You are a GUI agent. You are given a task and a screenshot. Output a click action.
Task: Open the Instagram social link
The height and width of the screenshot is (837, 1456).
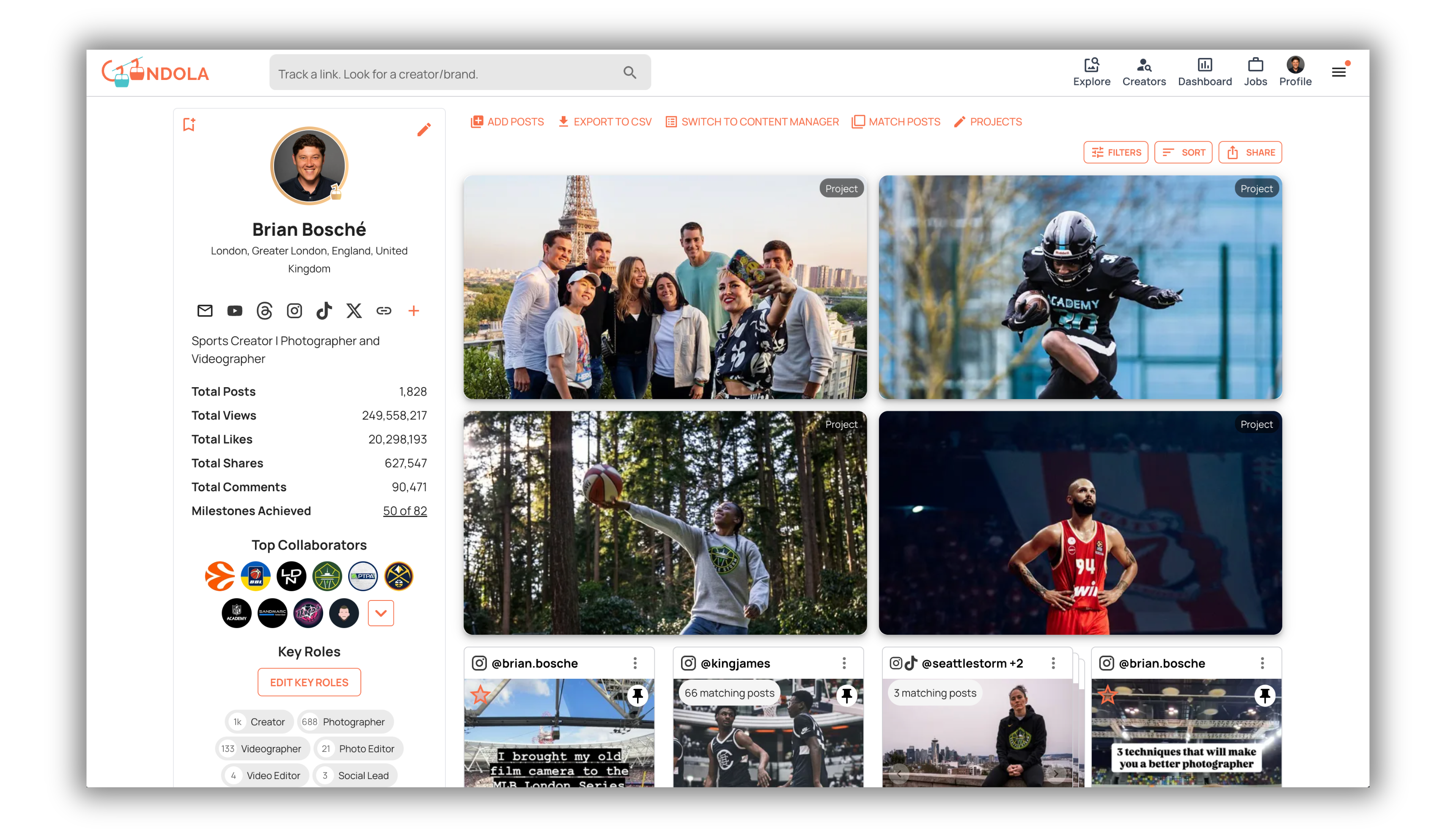point(294,311)
